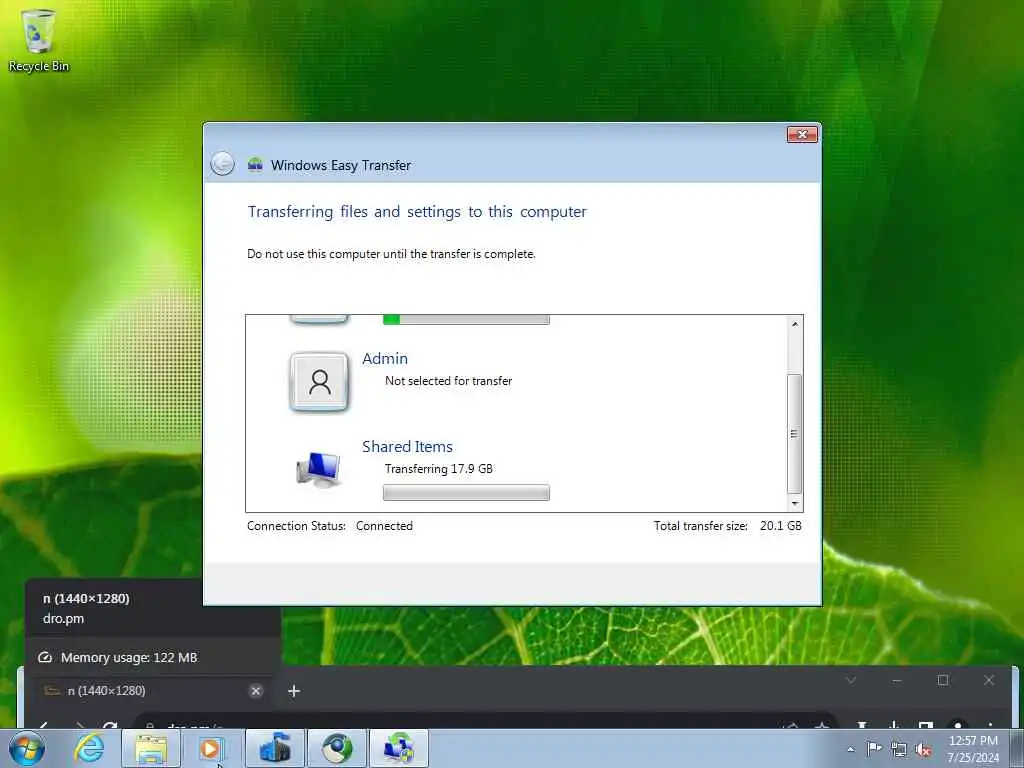Screen dimensions: 1024x768
Task: Open the network status tray icon
Action: coord(899,750)
